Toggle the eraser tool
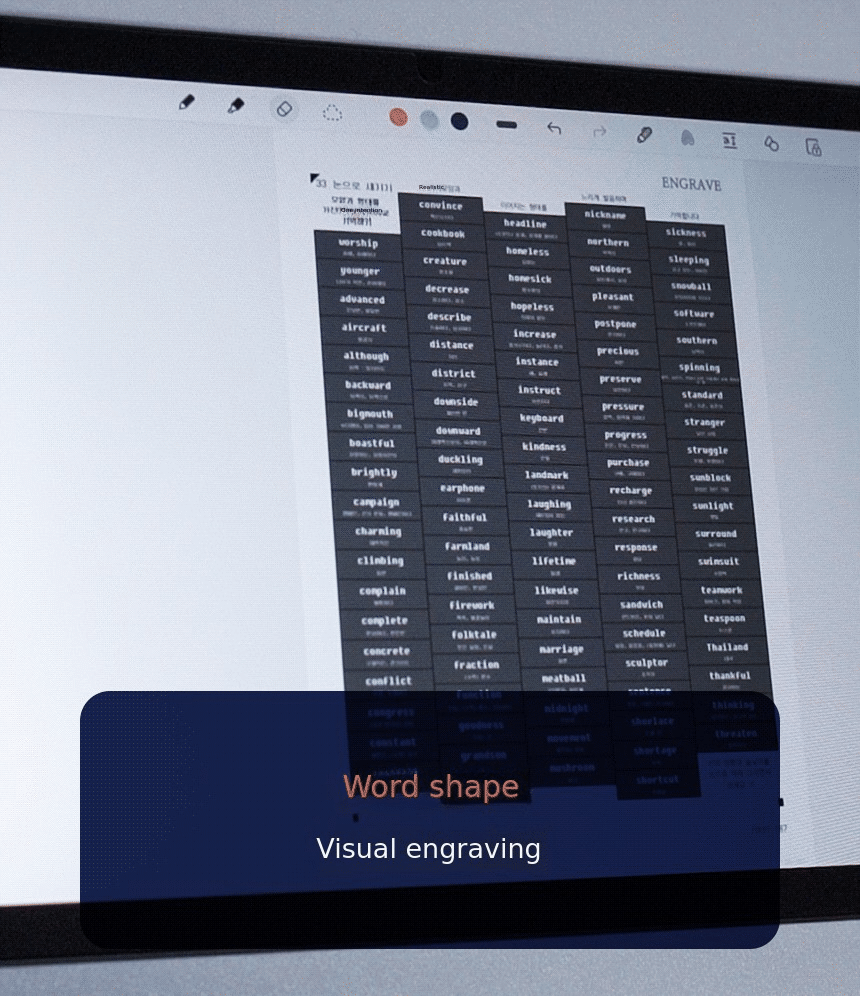The width and height of the screenshot is (860, 996). [x=284, y=109]
